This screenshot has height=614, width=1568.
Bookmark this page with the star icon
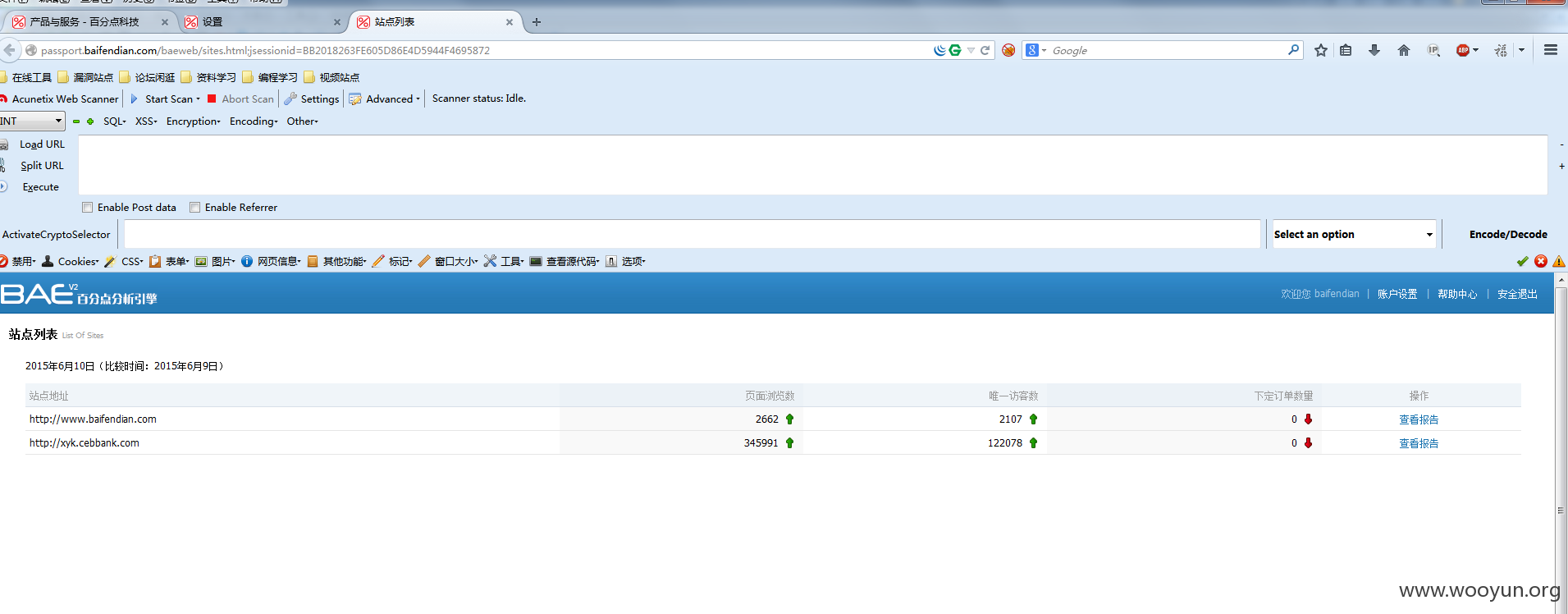[x=1320, y=50]
